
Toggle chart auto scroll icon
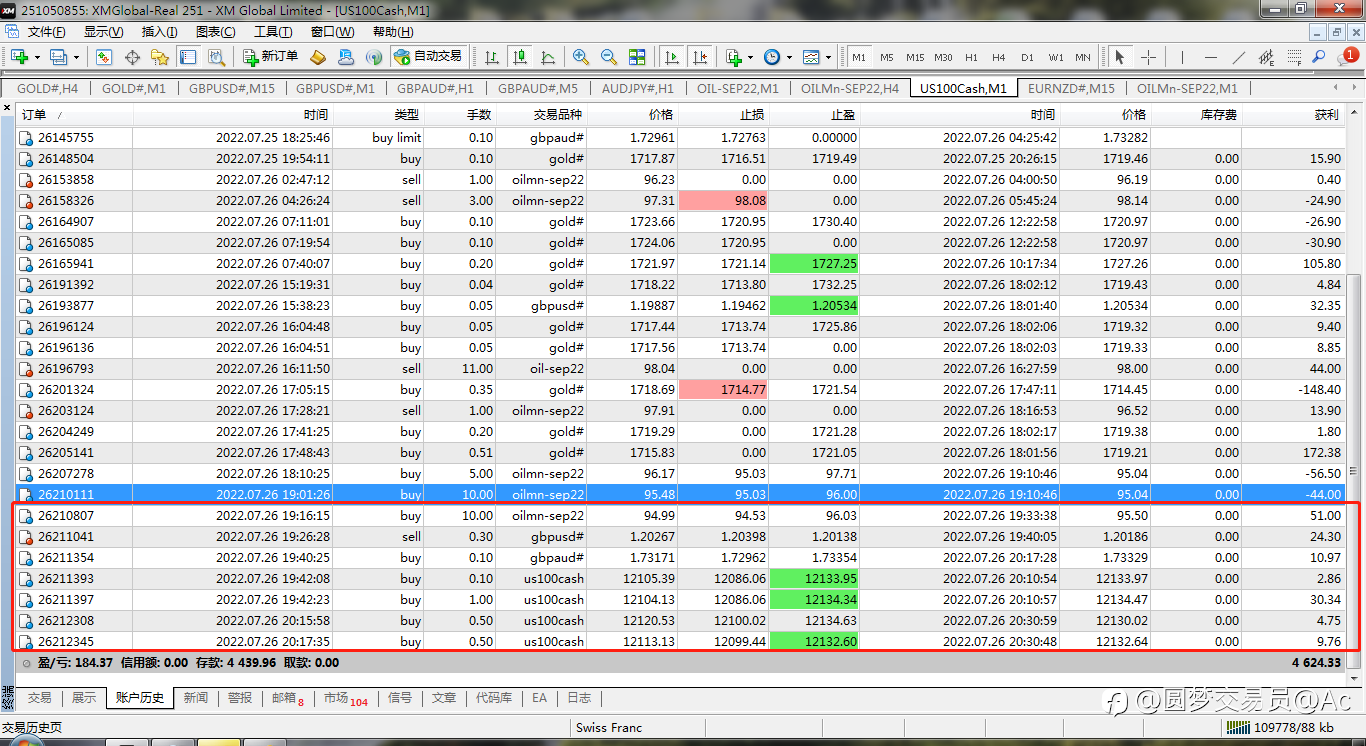coord(672,57)
